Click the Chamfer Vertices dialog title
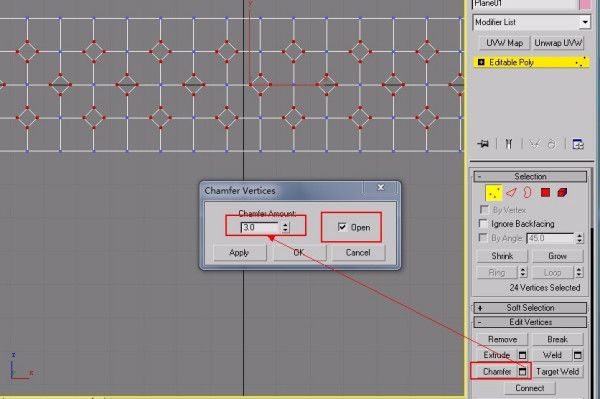The height and width of the screenshot is (399, 600). coord(240,191)
